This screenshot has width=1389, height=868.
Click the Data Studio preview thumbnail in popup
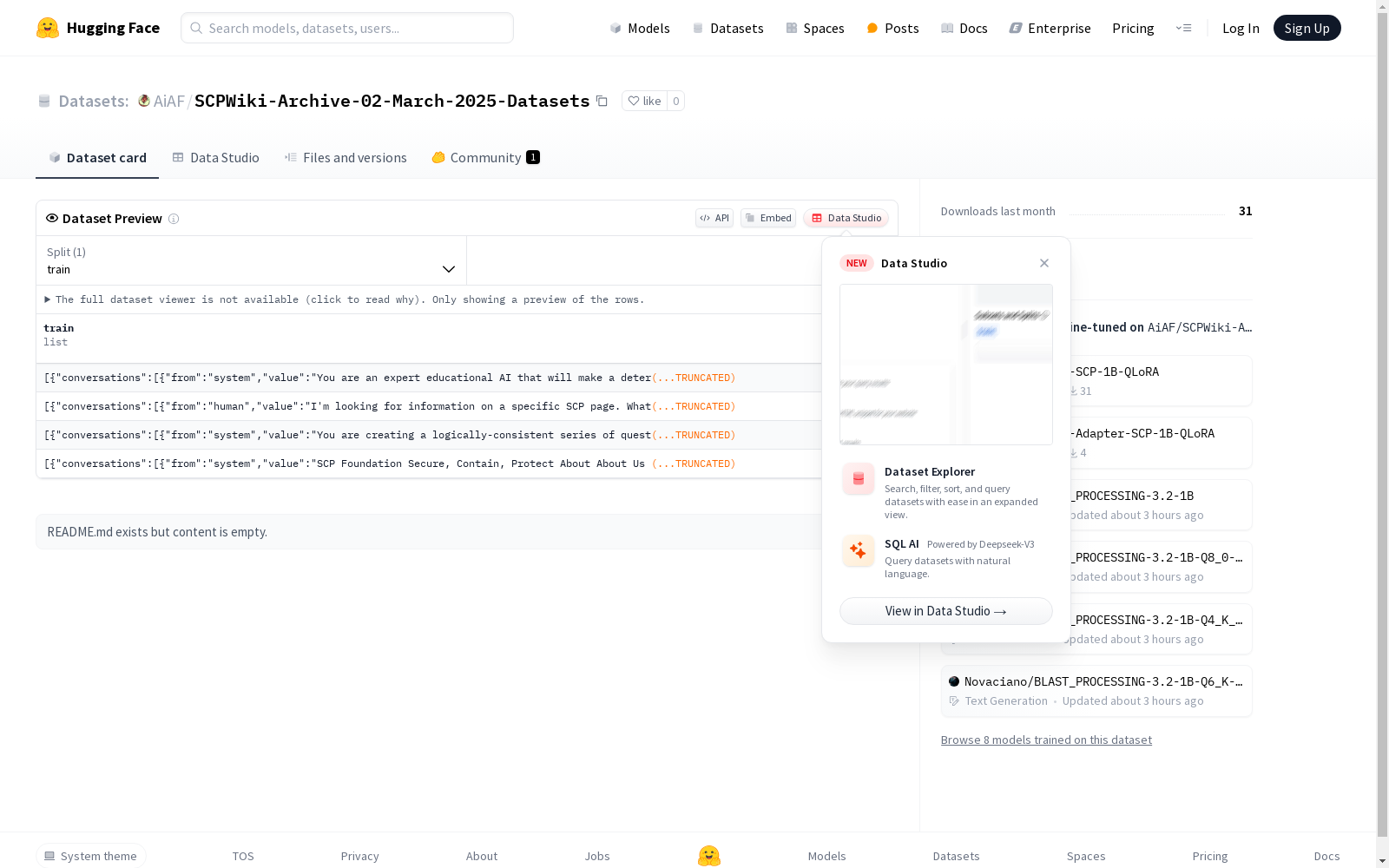(946, 365)
